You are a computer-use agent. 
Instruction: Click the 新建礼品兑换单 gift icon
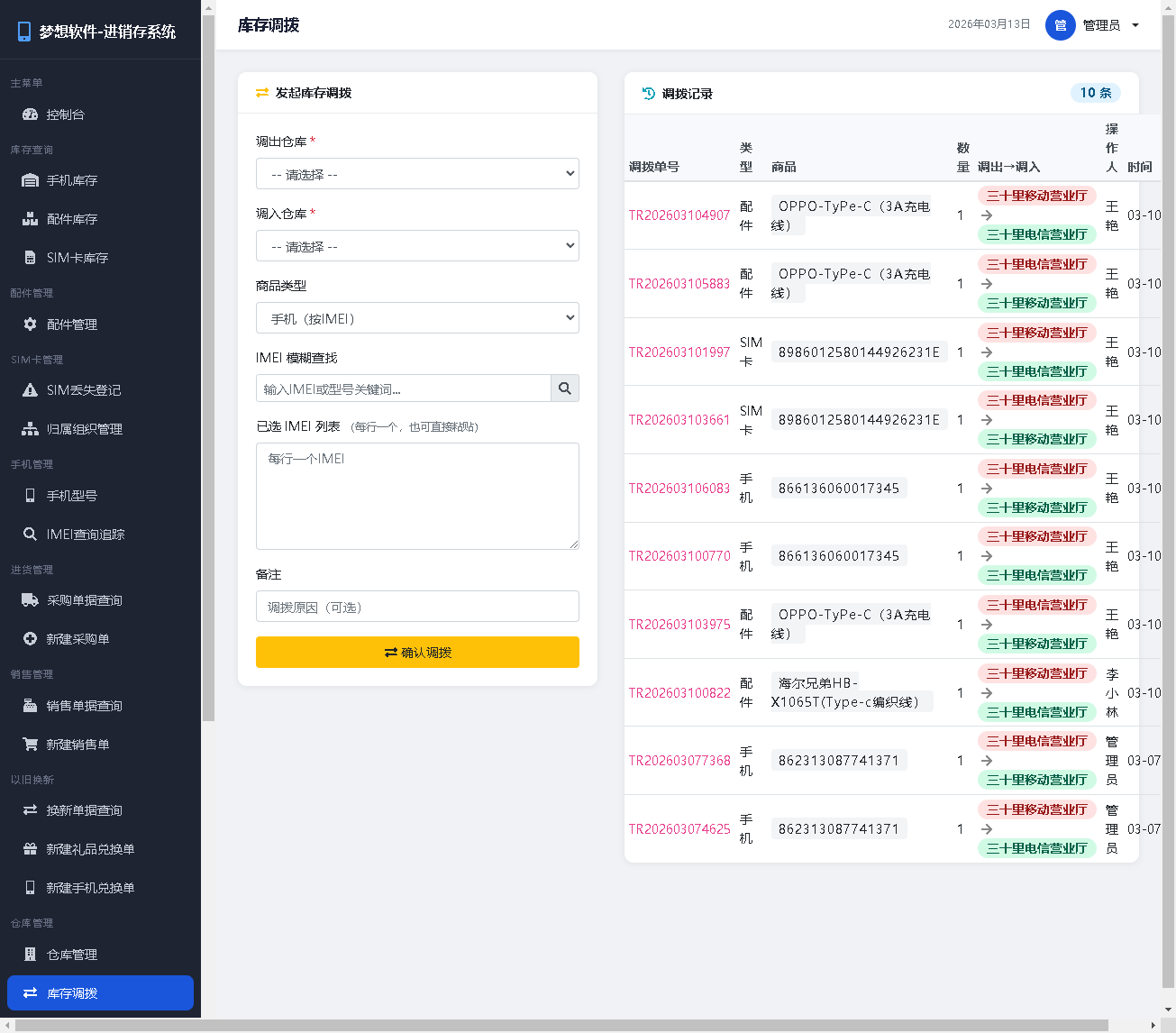pos(30,849)
